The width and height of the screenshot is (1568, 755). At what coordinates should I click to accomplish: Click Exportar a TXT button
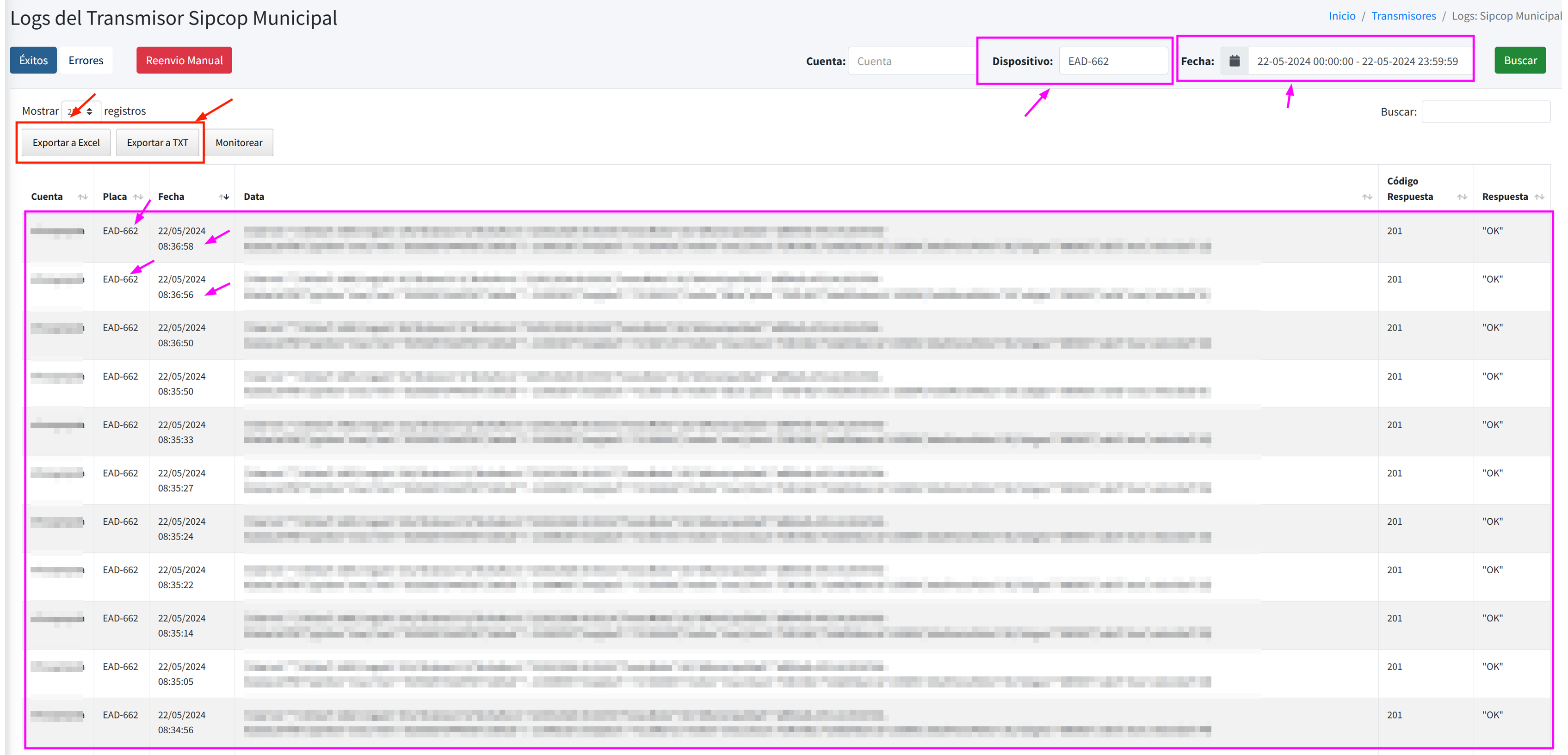pos(157,142)
